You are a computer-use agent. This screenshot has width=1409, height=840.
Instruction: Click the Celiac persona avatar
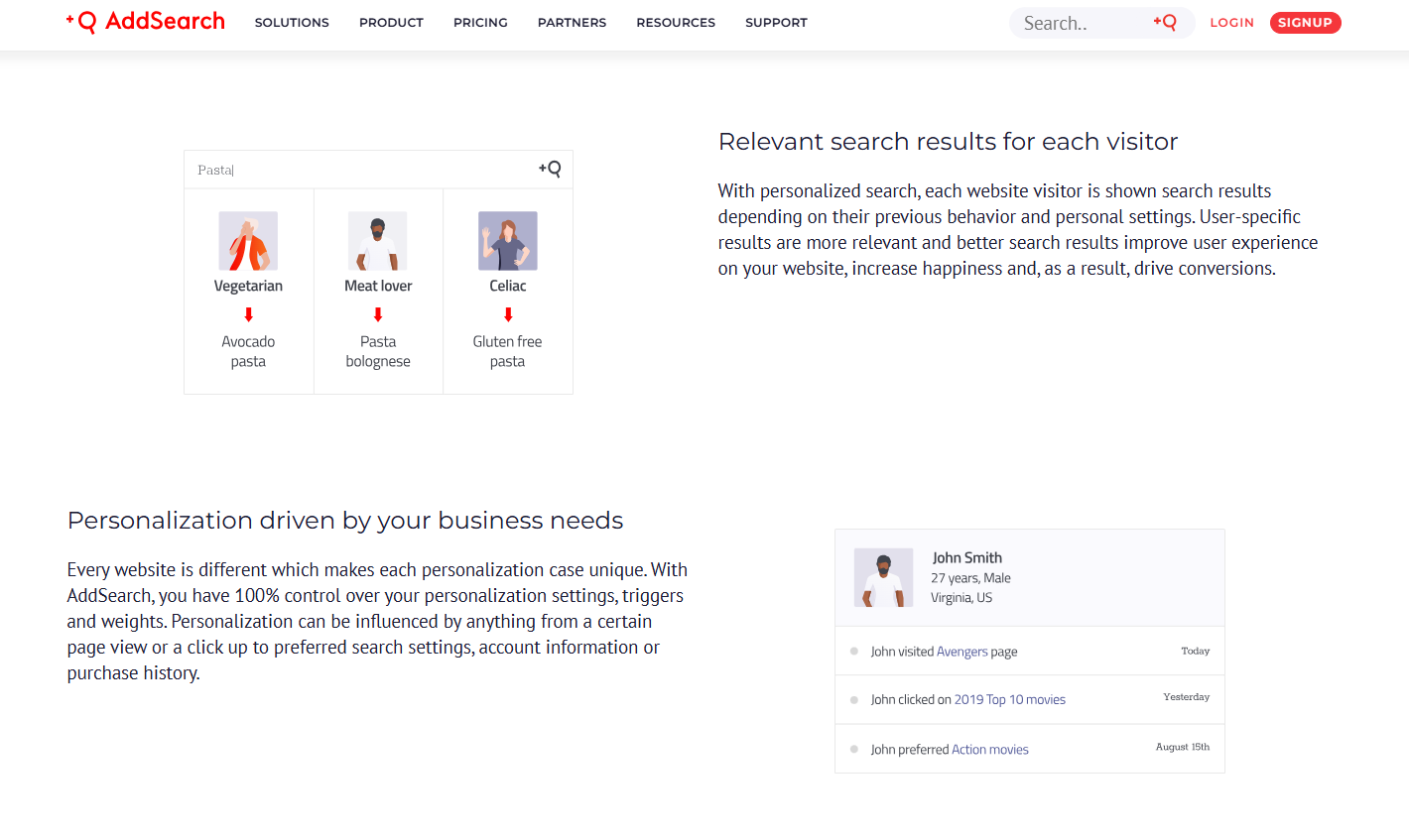point(508,241)
